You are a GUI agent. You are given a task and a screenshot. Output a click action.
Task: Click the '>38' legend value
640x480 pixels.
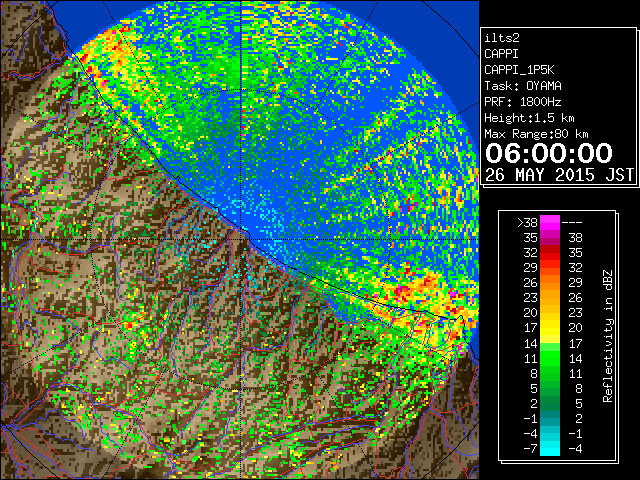(527, 223)
